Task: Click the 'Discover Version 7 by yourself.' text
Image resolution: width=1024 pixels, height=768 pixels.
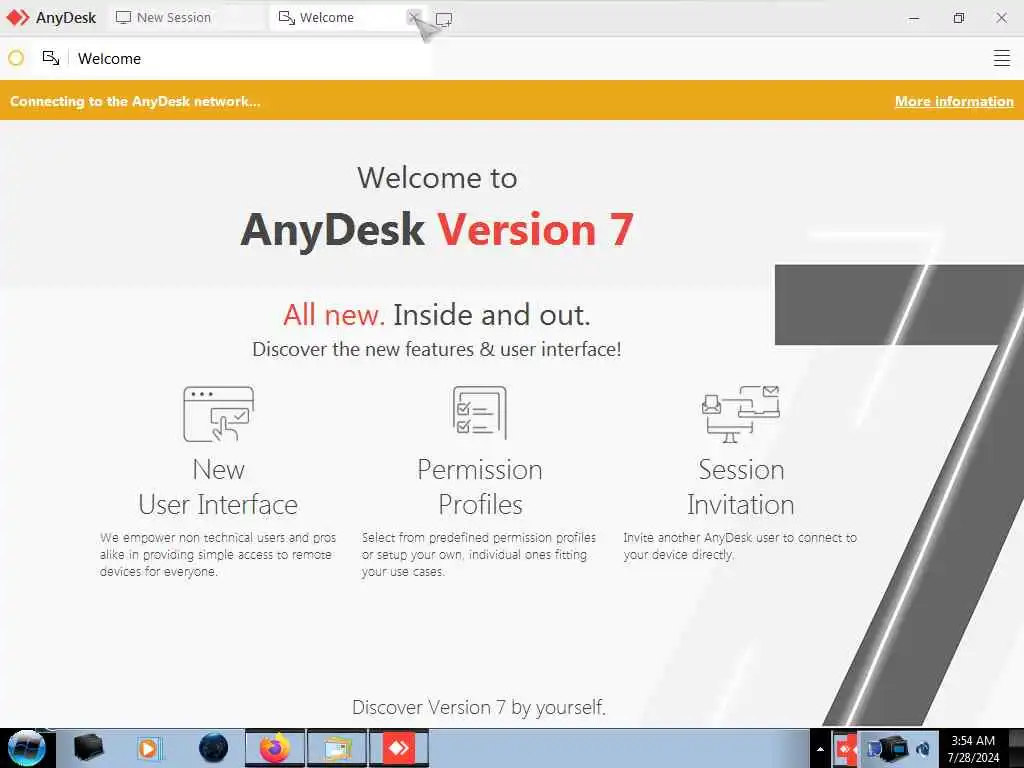Action: click(x=479, y=707)
